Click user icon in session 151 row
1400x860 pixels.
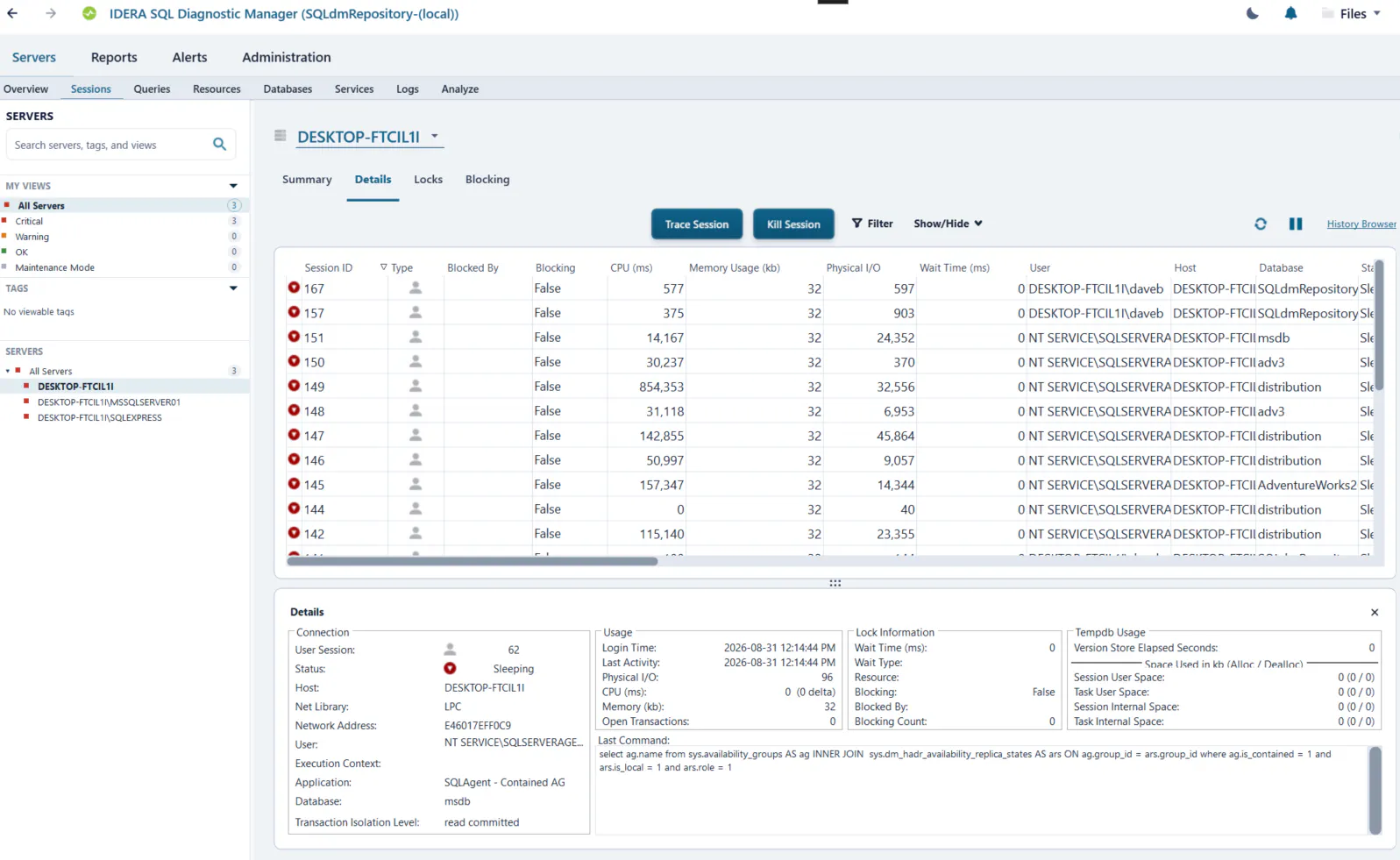point(416,337)
